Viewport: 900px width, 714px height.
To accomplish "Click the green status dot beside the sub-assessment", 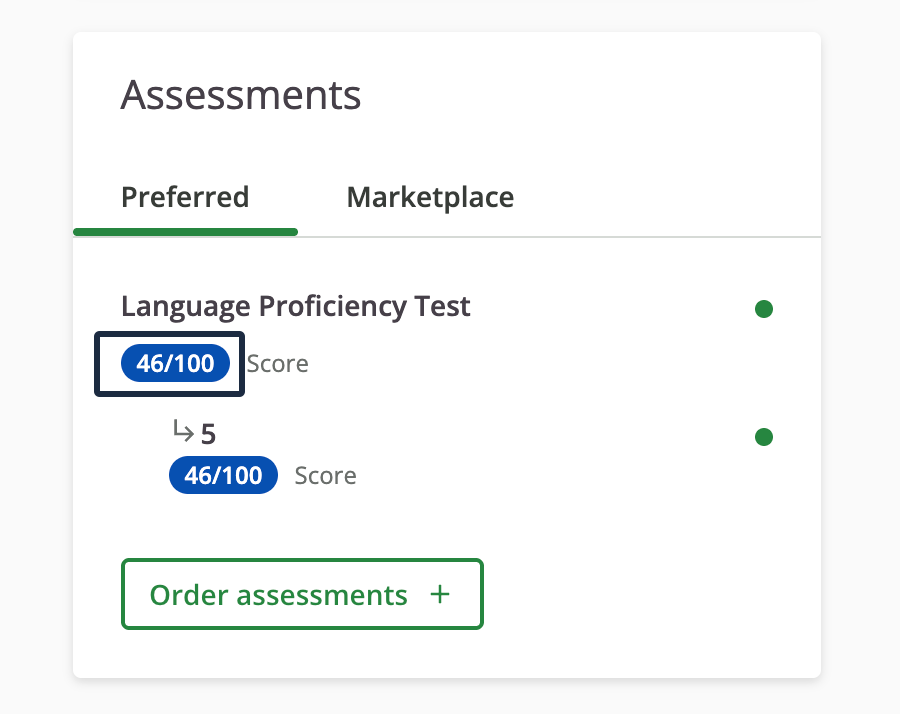I will pyautogui.click(x=764, y=437).
